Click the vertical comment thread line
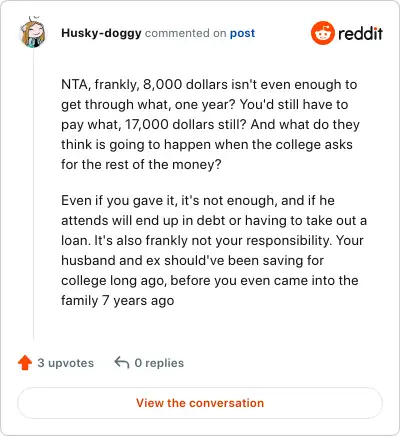The height and width of the screenshot is (436, 400). pos(33,194)
